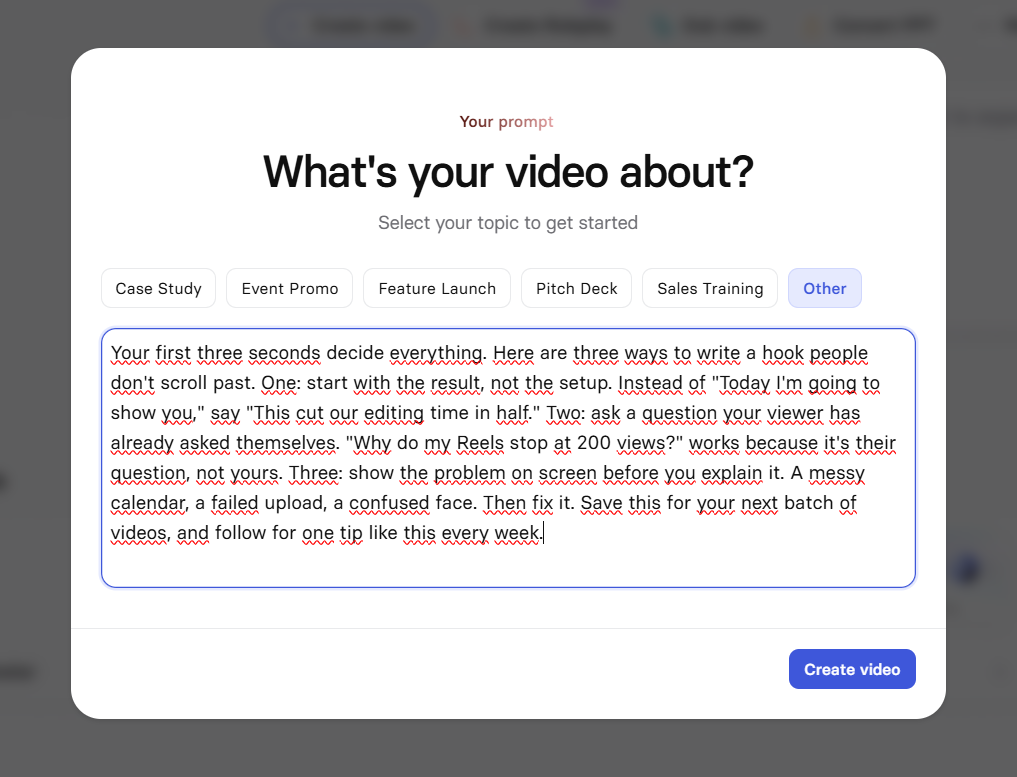Click the "What's your video about?" heading
Image resolution: width=1017 pixels, height=777 pixels.
tap(508, 172)
